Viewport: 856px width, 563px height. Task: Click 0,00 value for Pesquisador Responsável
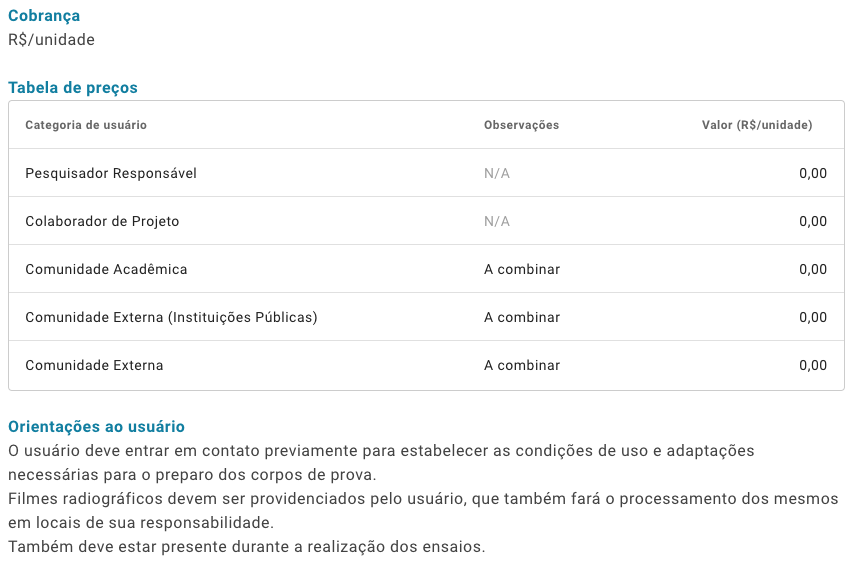[813, 174]
